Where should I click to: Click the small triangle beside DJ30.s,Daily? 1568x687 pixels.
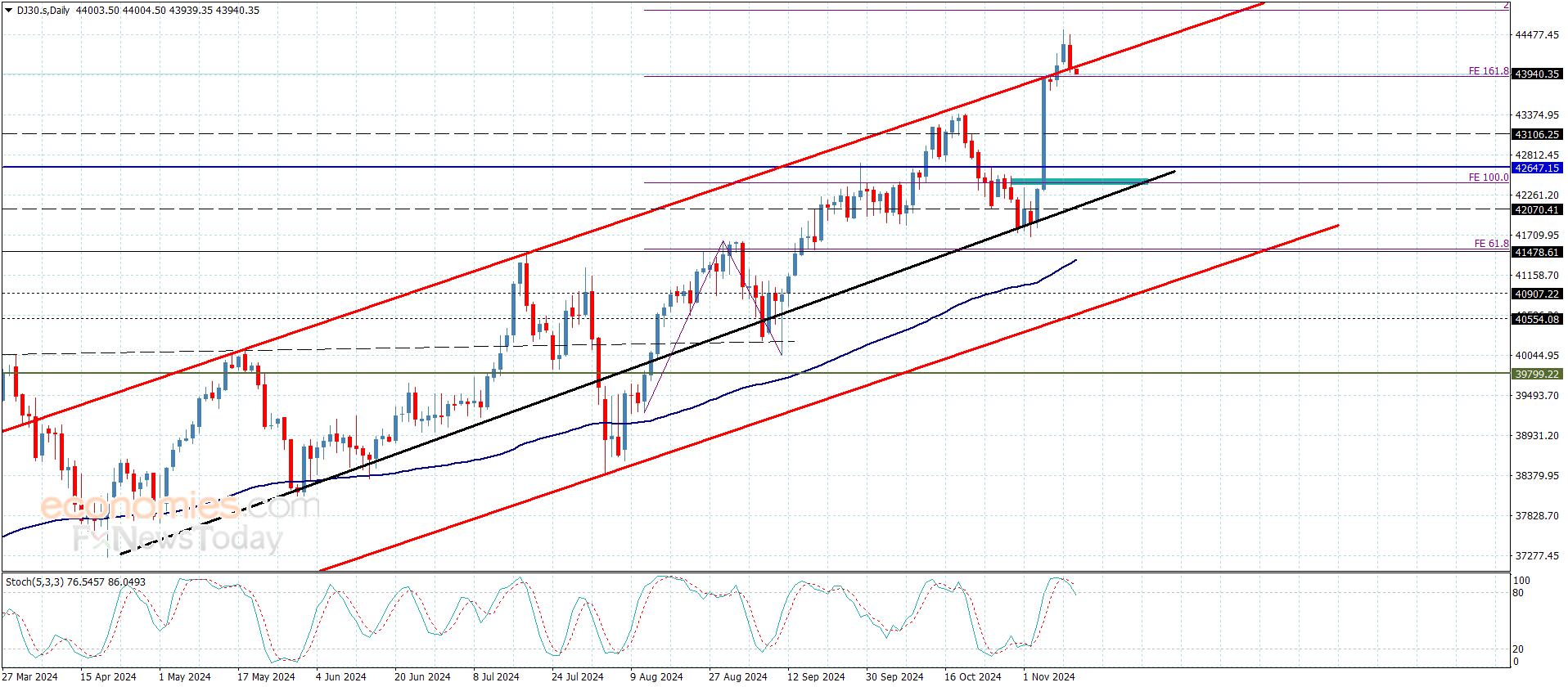(9, 11)
